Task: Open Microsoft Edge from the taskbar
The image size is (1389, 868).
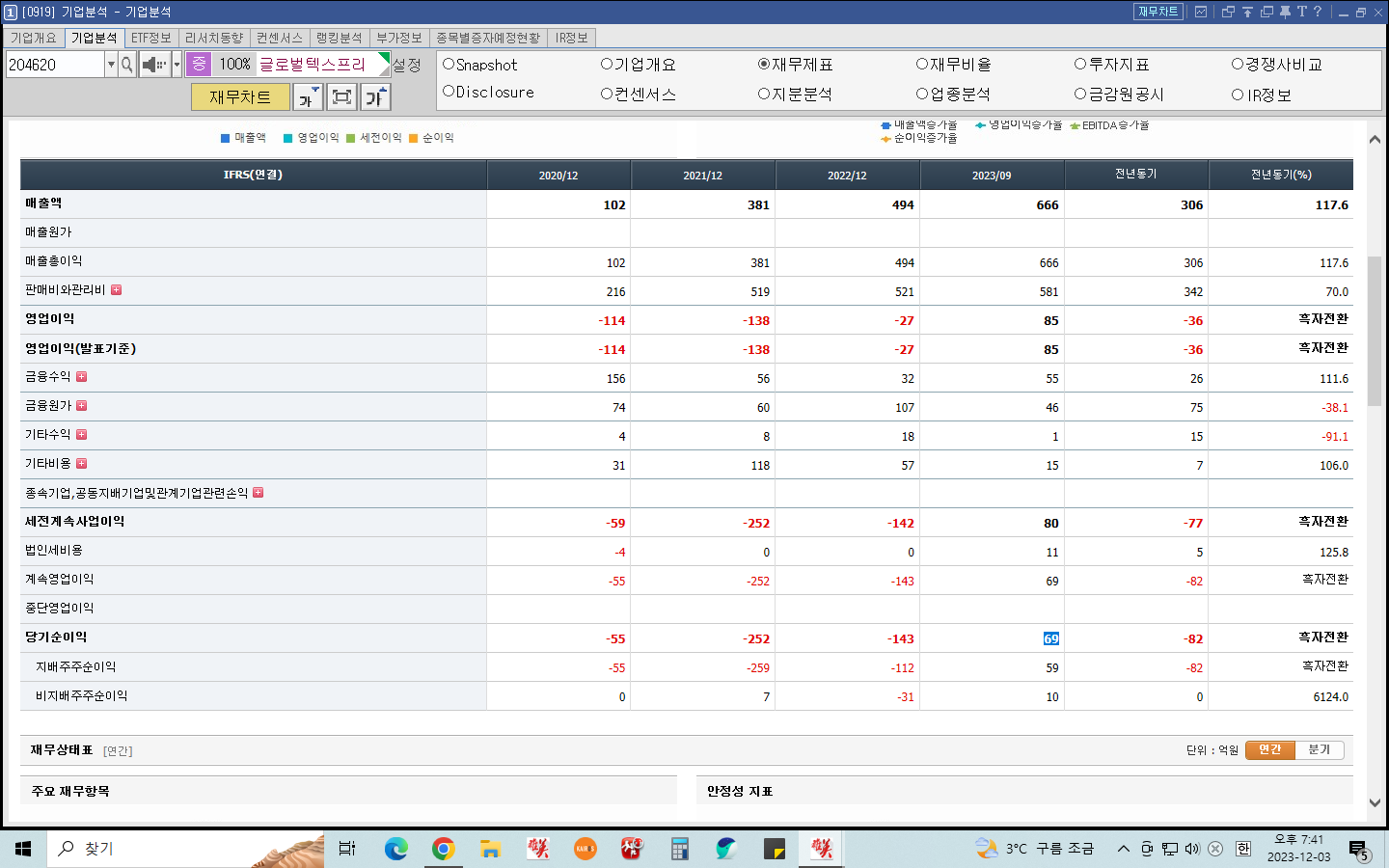Action: point(396,849)
